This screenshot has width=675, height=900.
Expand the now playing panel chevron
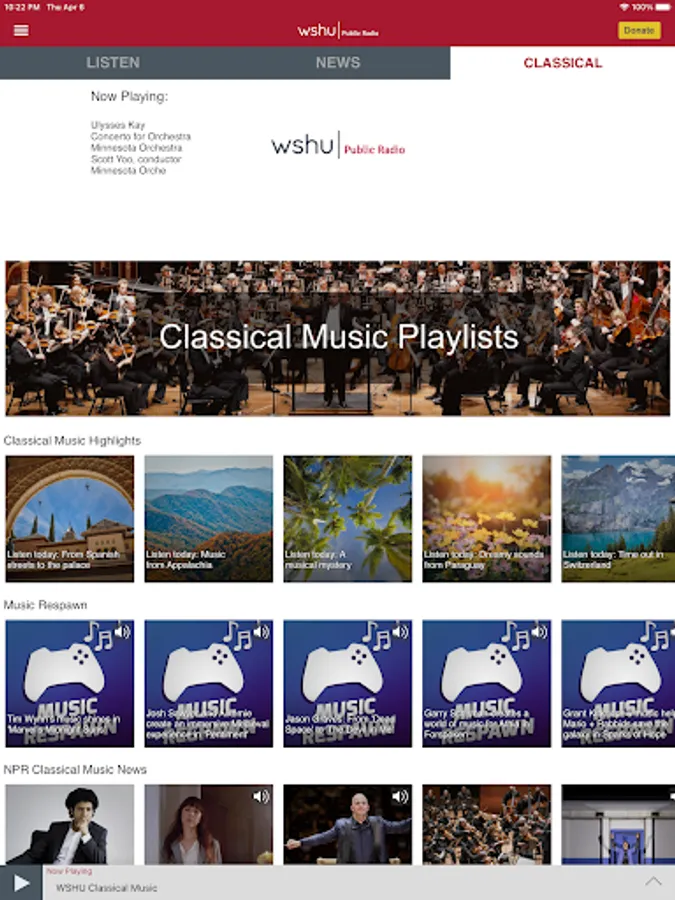tap(653, 882)
